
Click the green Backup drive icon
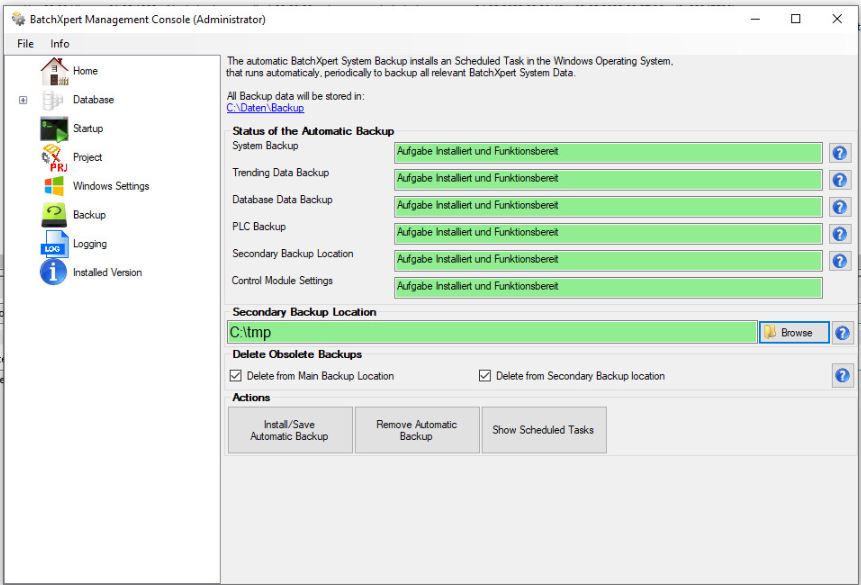(54, 215)
